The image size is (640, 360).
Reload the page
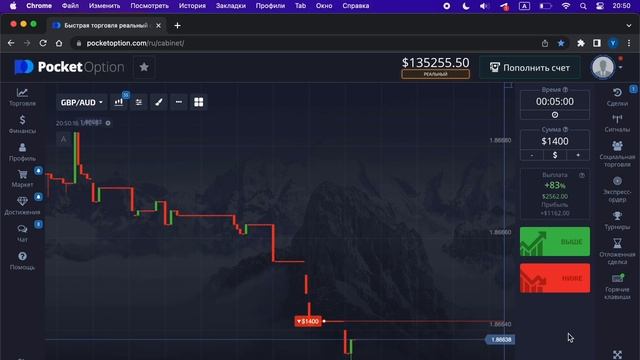click(x=43, y=43)
